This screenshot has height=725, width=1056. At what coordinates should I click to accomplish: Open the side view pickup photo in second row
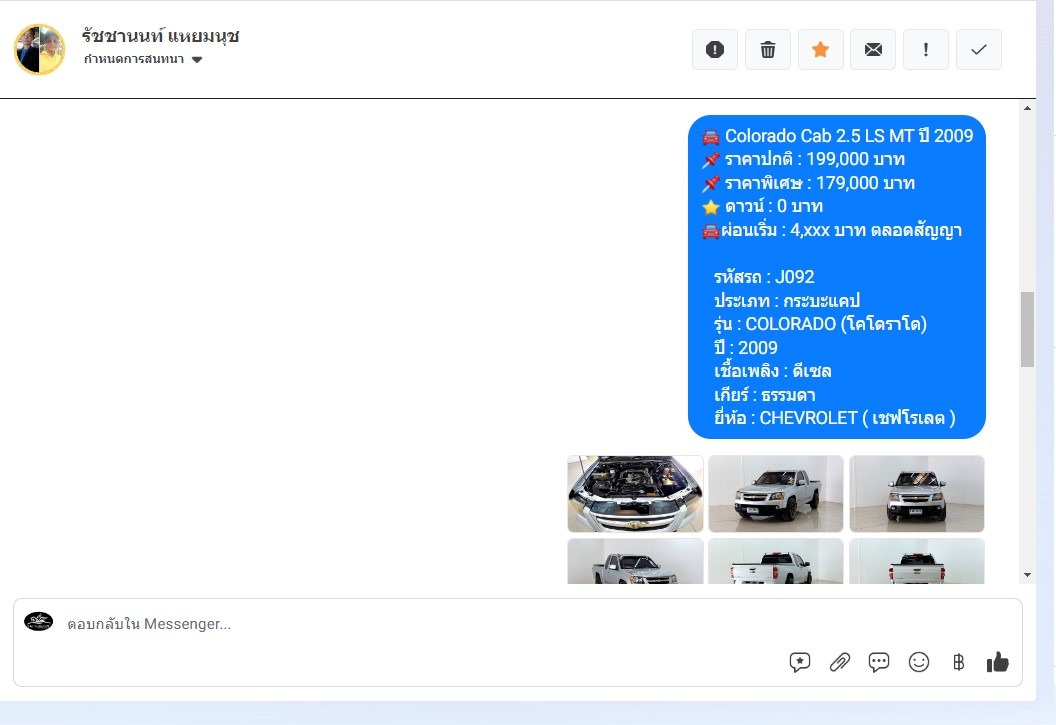click(635, 561)
